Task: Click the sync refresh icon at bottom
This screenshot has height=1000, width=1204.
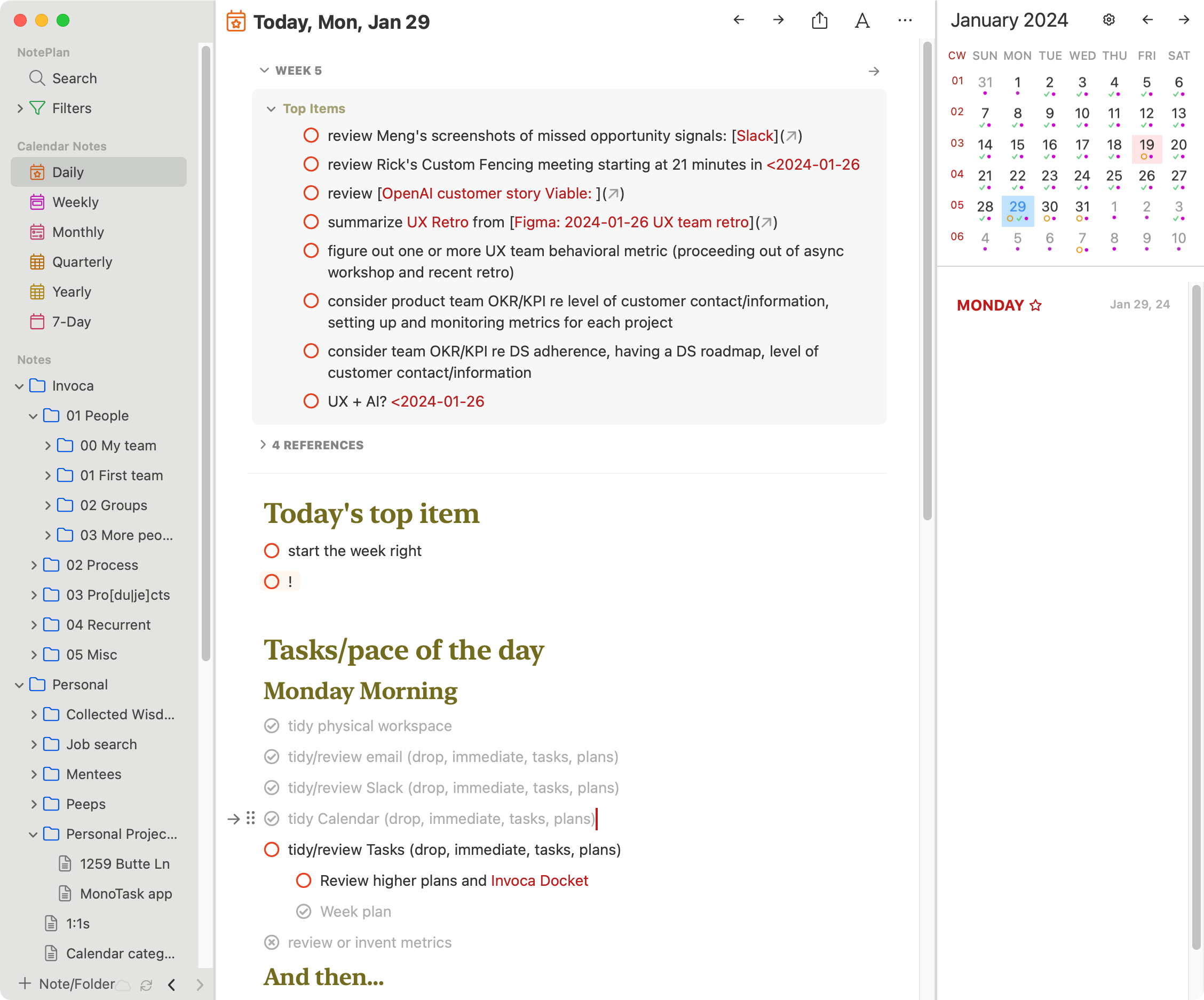Action: pos(146,985)
